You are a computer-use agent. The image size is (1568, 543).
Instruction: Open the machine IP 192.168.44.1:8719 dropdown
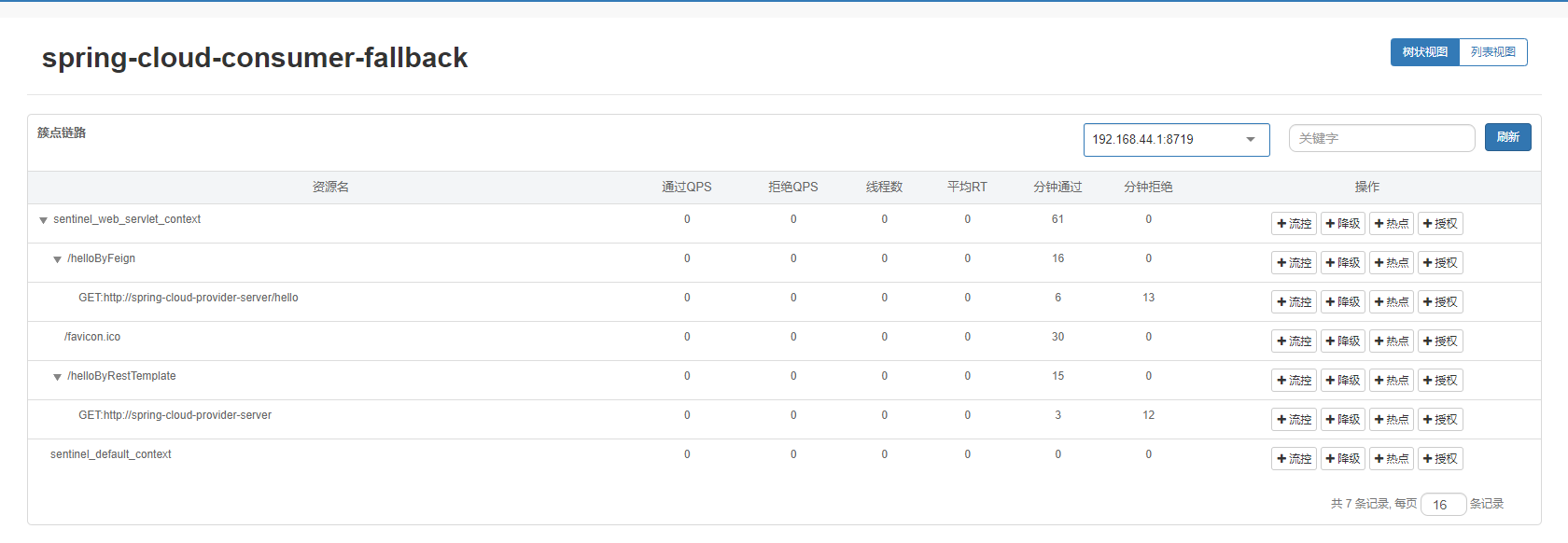tap(1176, 140)
